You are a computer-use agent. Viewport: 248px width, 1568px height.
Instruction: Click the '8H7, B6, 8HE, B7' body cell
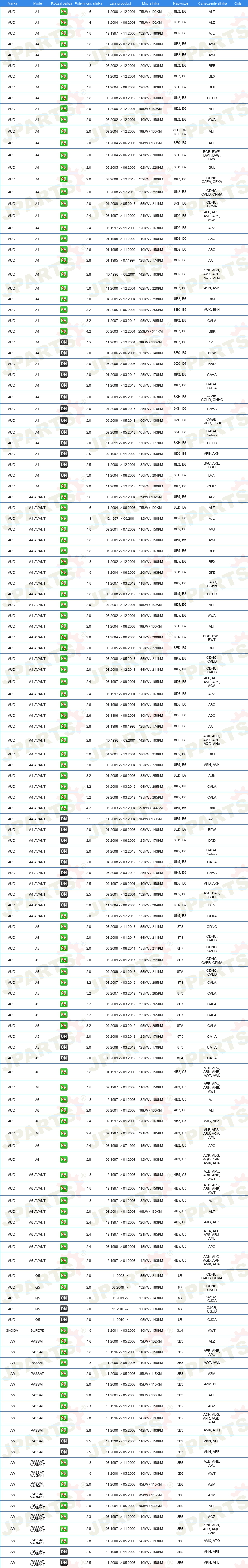(x=180, y=132)
